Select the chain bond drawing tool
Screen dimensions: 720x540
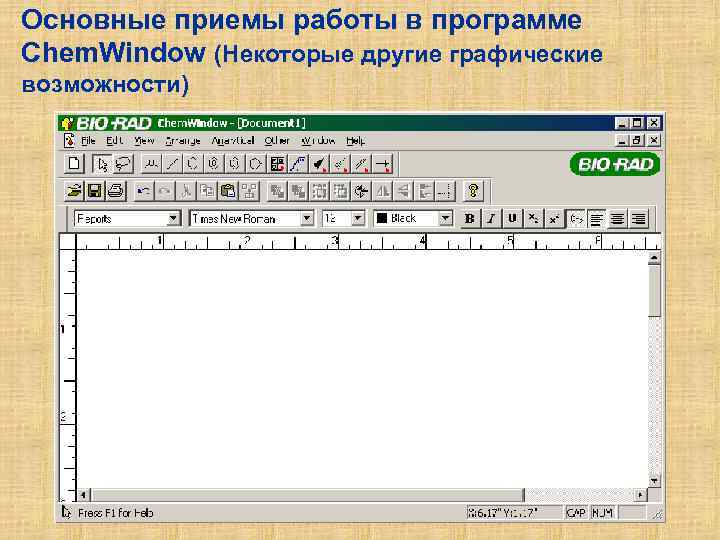click(x=151, y=164)
